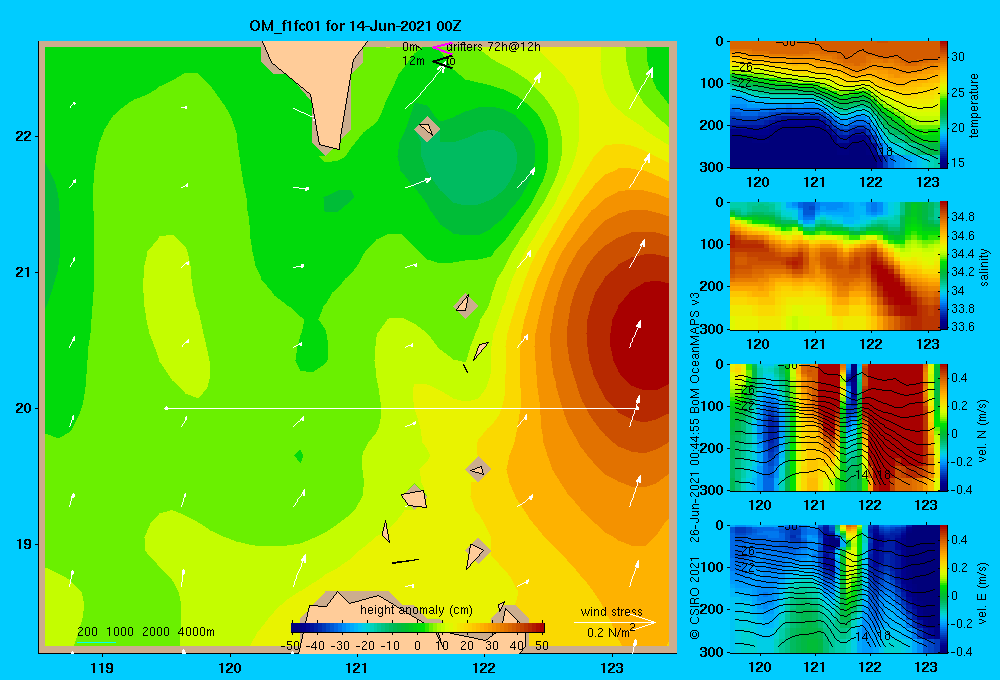
Task: Click longitude label 119 on main map
Action: coord(103,668)
